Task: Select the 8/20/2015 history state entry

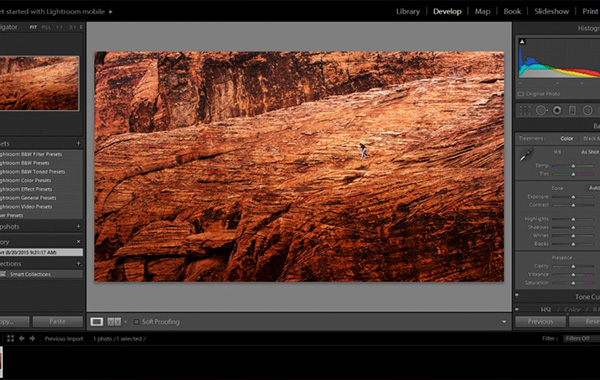Action: click(x=41, y=252)
